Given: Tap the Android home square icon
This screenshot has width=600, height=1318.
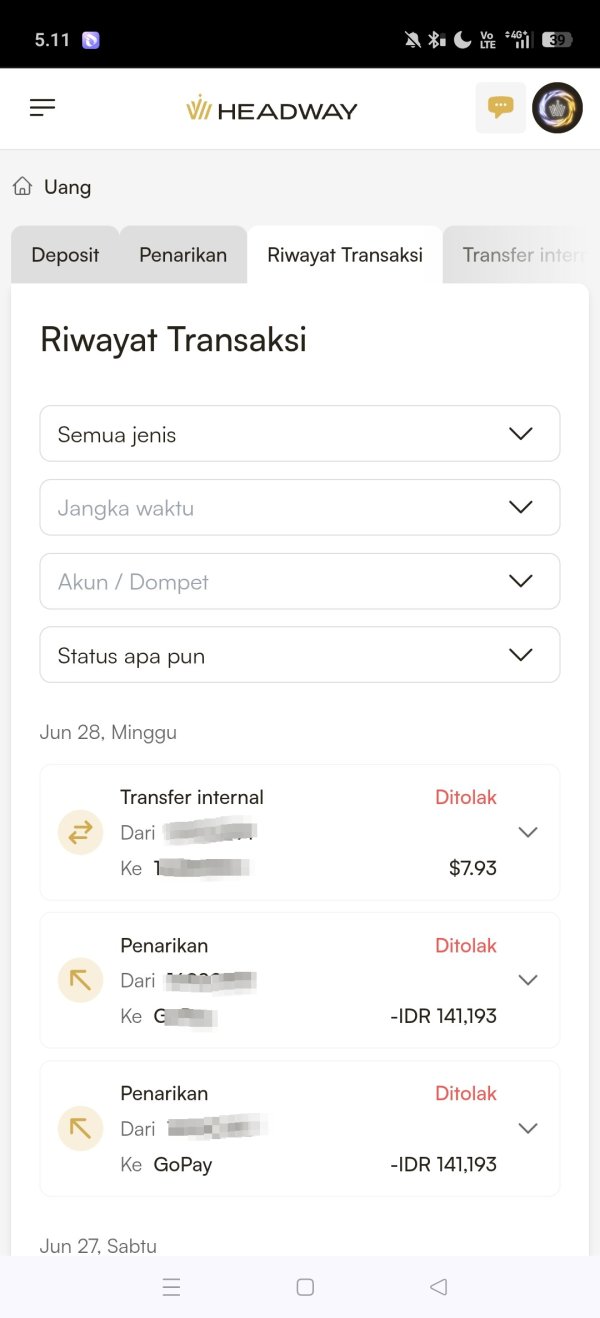Looking at the screenshot, I should (x=305, y=1288).
